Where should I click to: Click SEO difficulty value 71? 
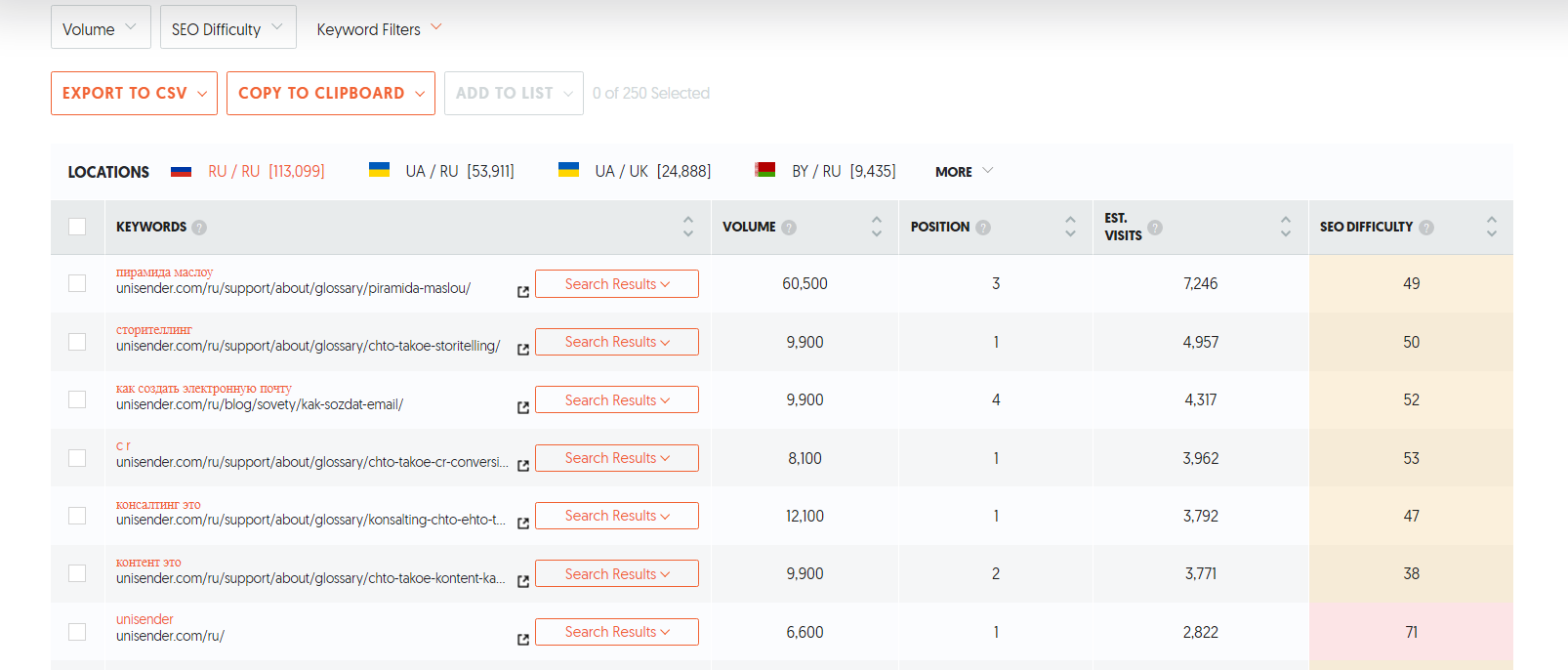[x=1411, y=632]
